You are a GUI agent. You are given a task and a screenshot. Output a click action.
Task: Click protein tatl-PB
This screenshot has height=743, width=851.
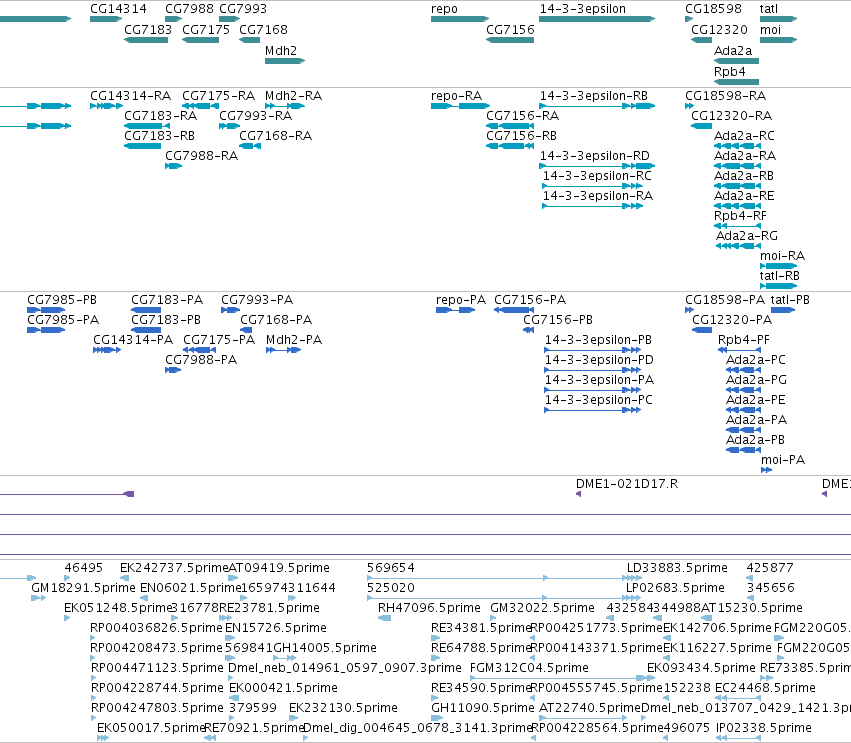click(x=790, y=301)
